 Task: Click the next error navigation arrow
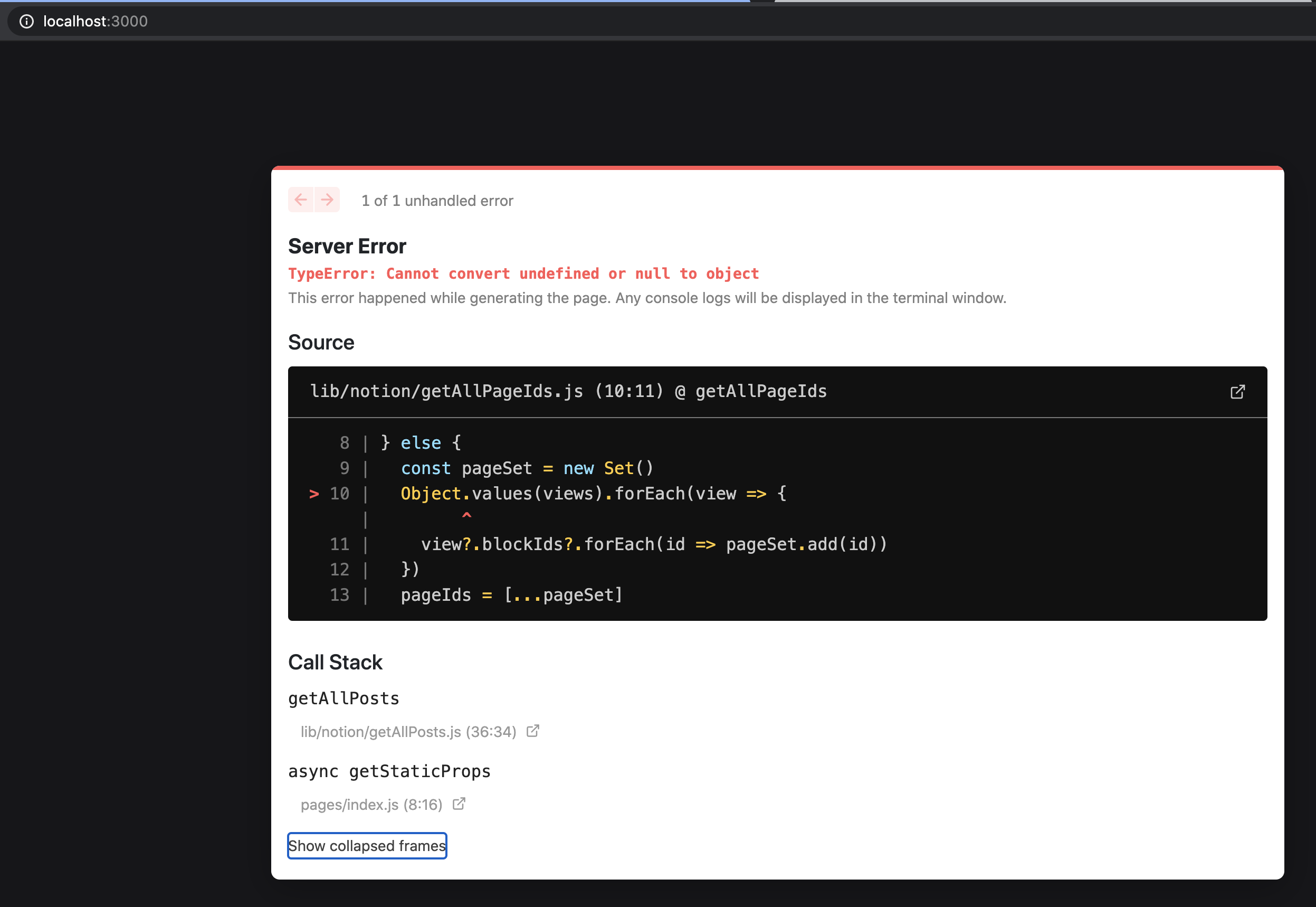click(327, 200)
